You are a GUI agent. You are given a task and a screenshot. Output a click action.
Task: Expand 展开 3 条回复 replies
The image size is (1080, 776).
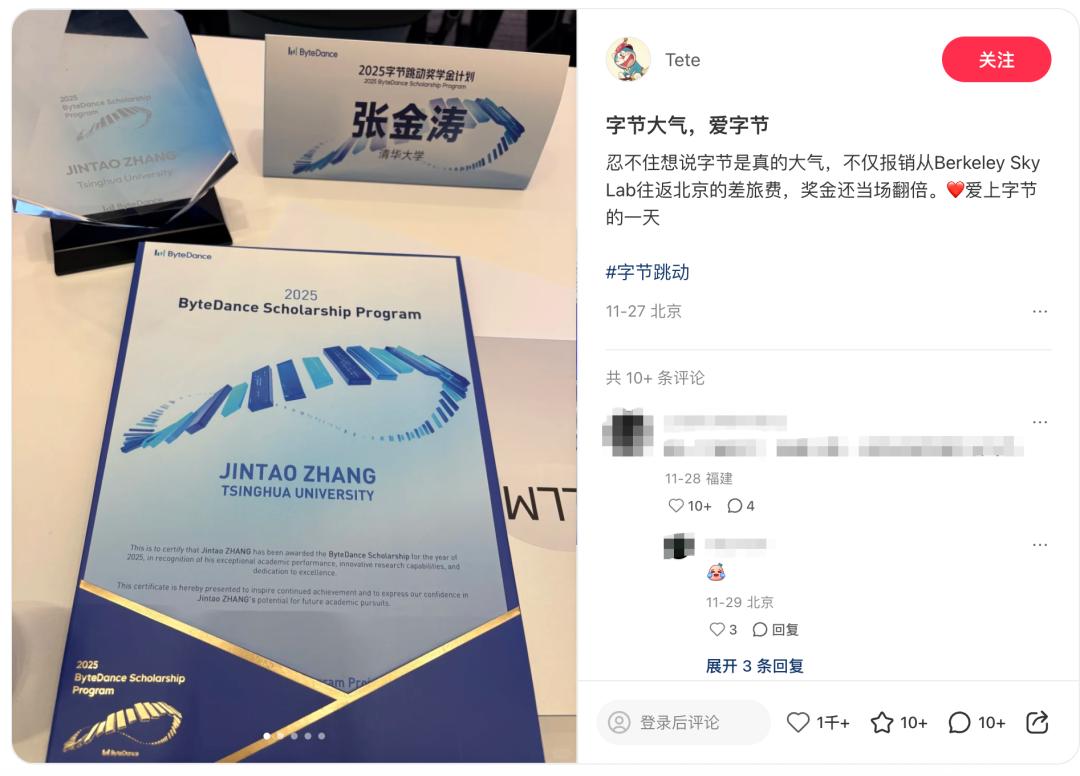pyautogui.click(x=754, y=666)
